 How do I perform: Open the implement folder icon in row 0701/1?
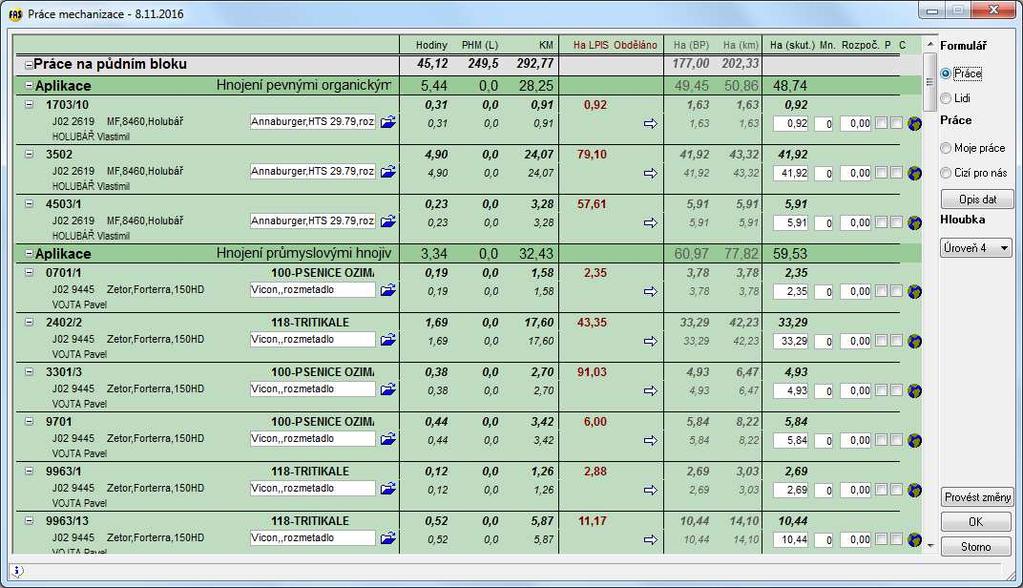click(x=388, y=290)
